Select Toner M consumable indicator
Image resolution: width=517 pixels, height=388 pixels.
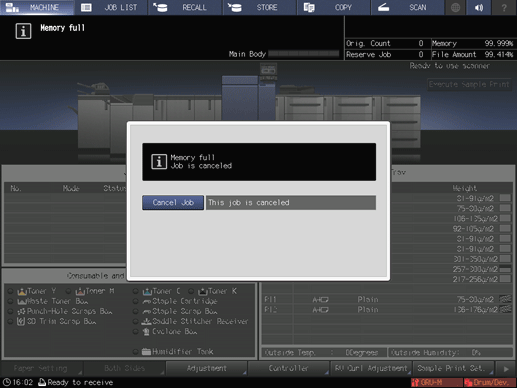tap(68, 291)
